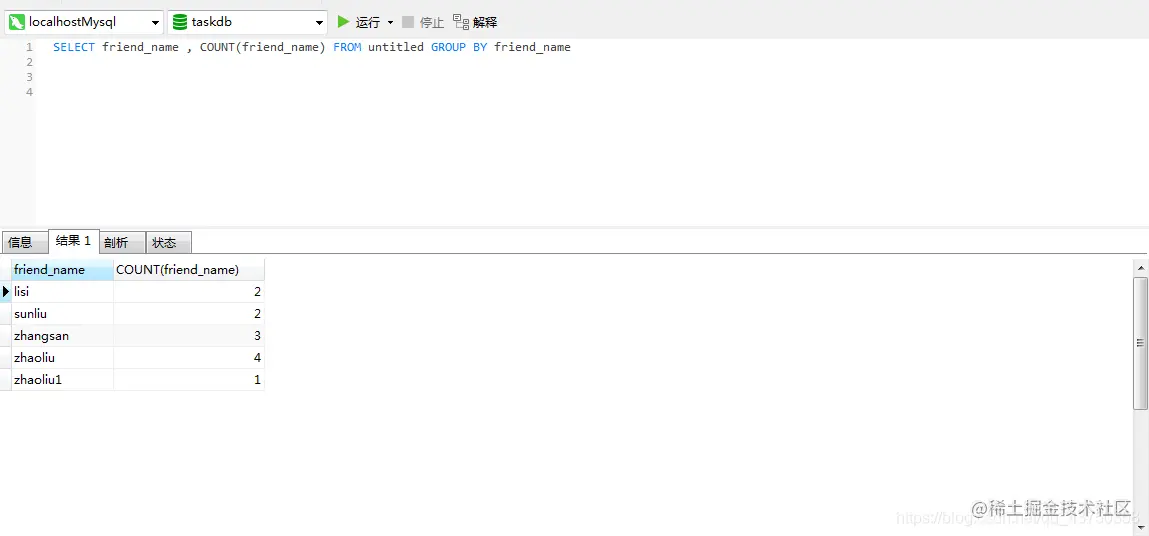Viewport: 1149px width, 536px height.
Task: Click the current-row indicator arrow beside lisi
Action: tap(6, 292)
